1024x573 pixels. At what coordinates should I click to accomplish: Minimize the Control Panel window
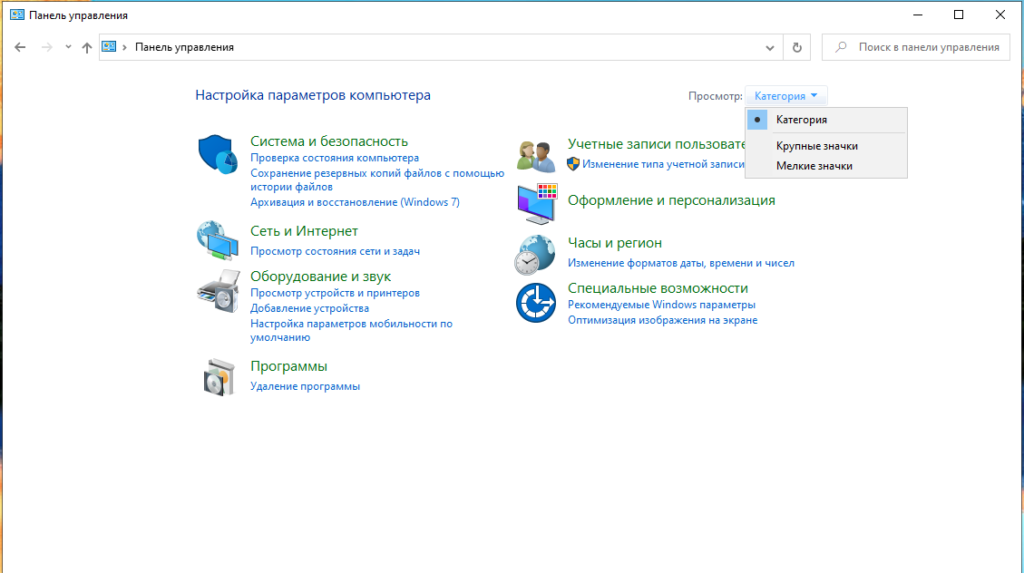[x=918, y=15]
